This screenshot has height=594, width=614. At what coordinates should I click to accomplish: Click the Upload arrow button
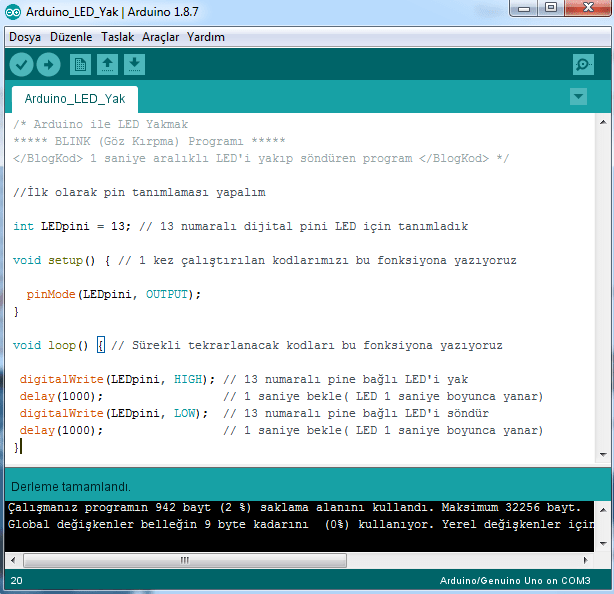(x=49, y=65)
